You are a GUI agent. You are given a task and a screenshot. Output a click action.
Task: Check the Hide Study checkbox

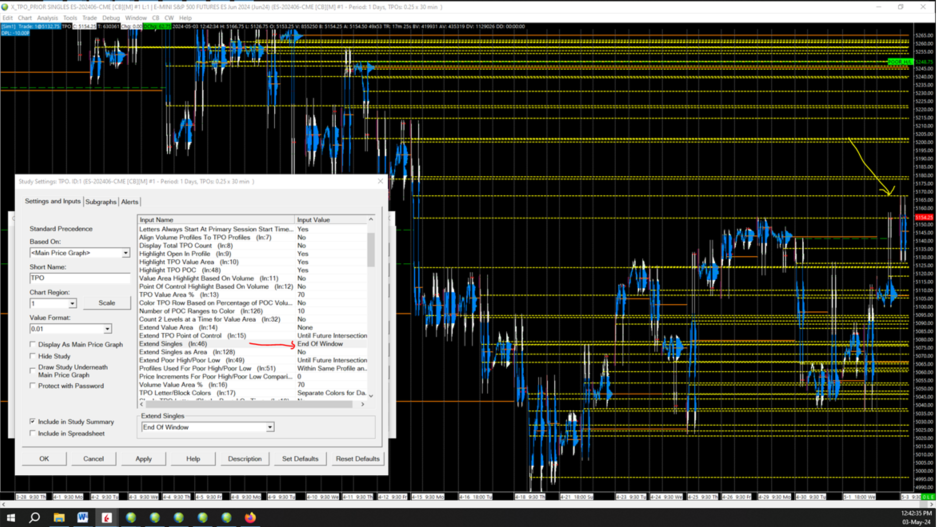coord(33,356)
